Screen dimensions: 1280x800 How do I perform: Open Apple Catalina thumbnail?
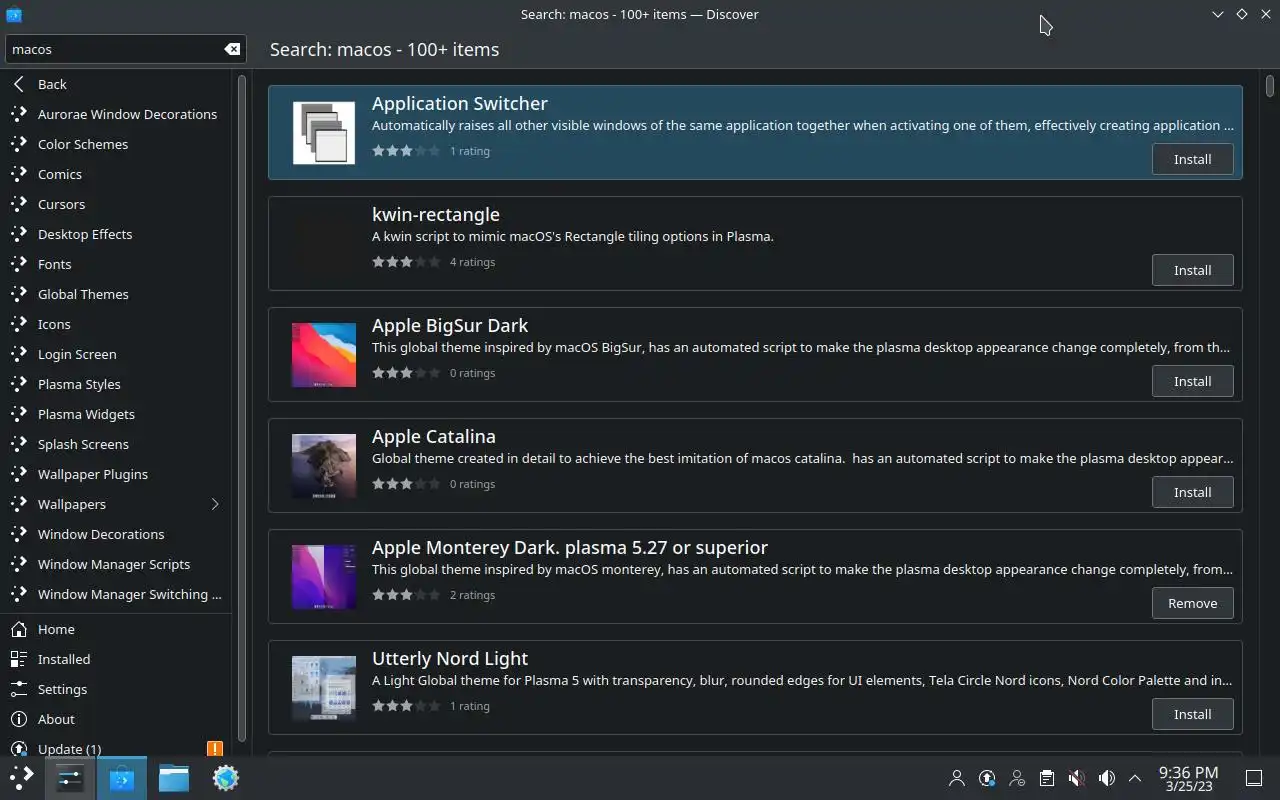pos(323,466)
